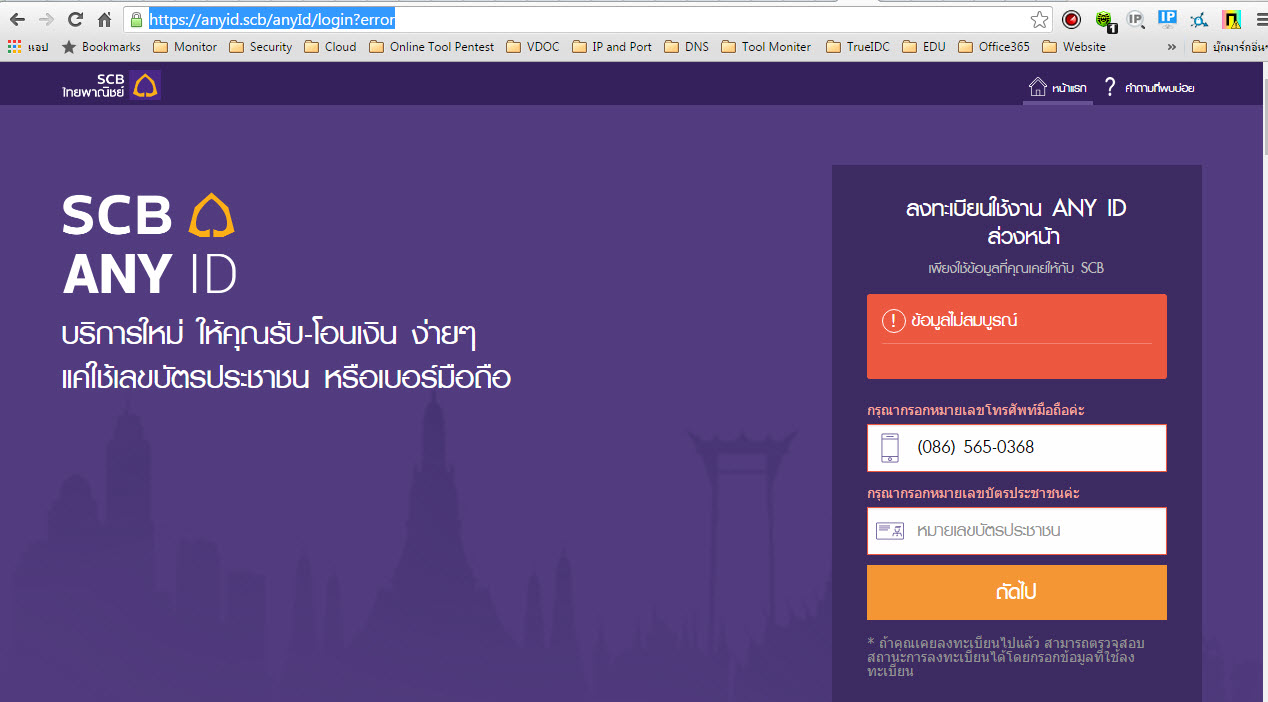Click the yellow and black extension icon
The height and width of the screenshot is (702, 1268).
click(1231, 19)
